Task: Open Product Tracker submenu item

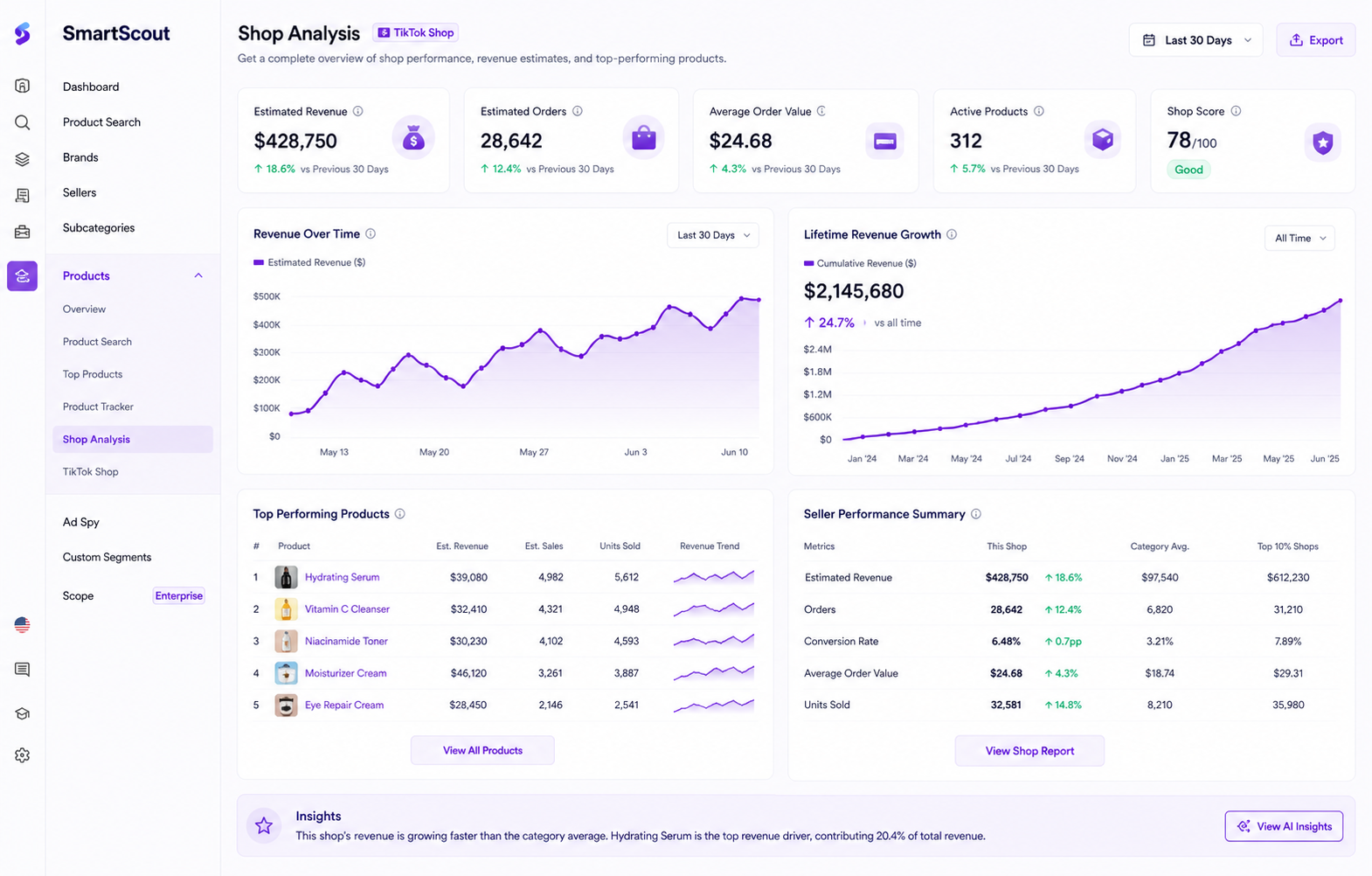Action: 98,407
